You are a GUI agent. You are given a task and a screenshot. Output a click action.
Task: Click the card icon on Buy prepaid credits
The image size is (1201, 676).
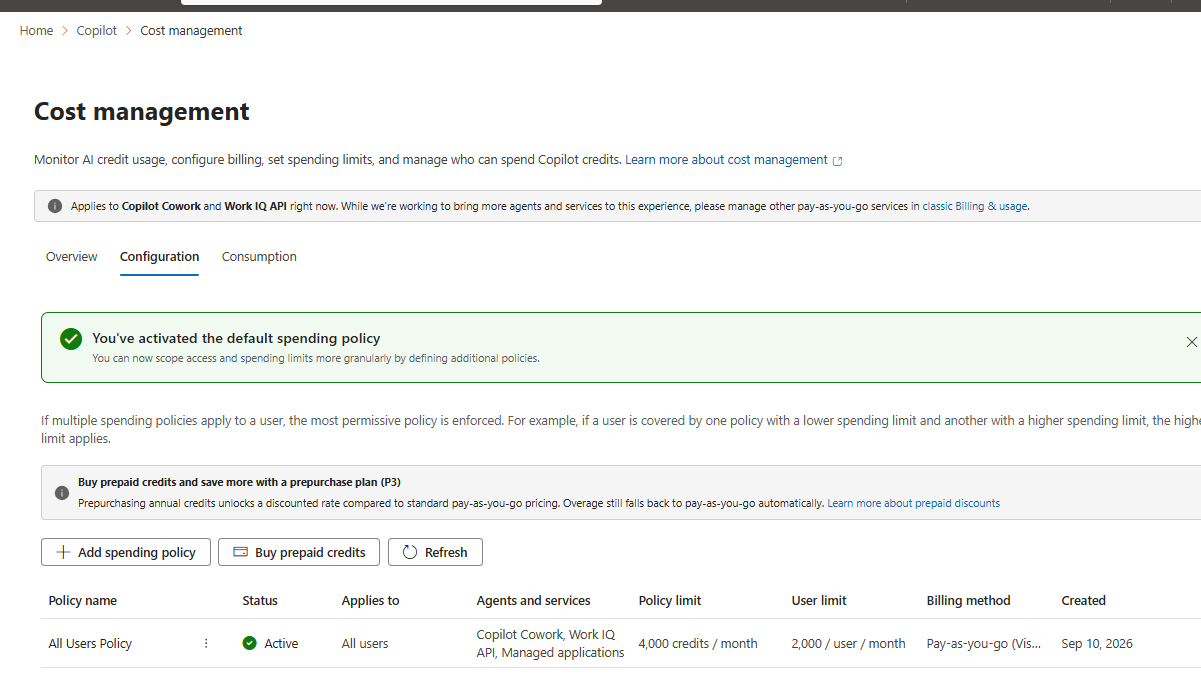point(240,552)
